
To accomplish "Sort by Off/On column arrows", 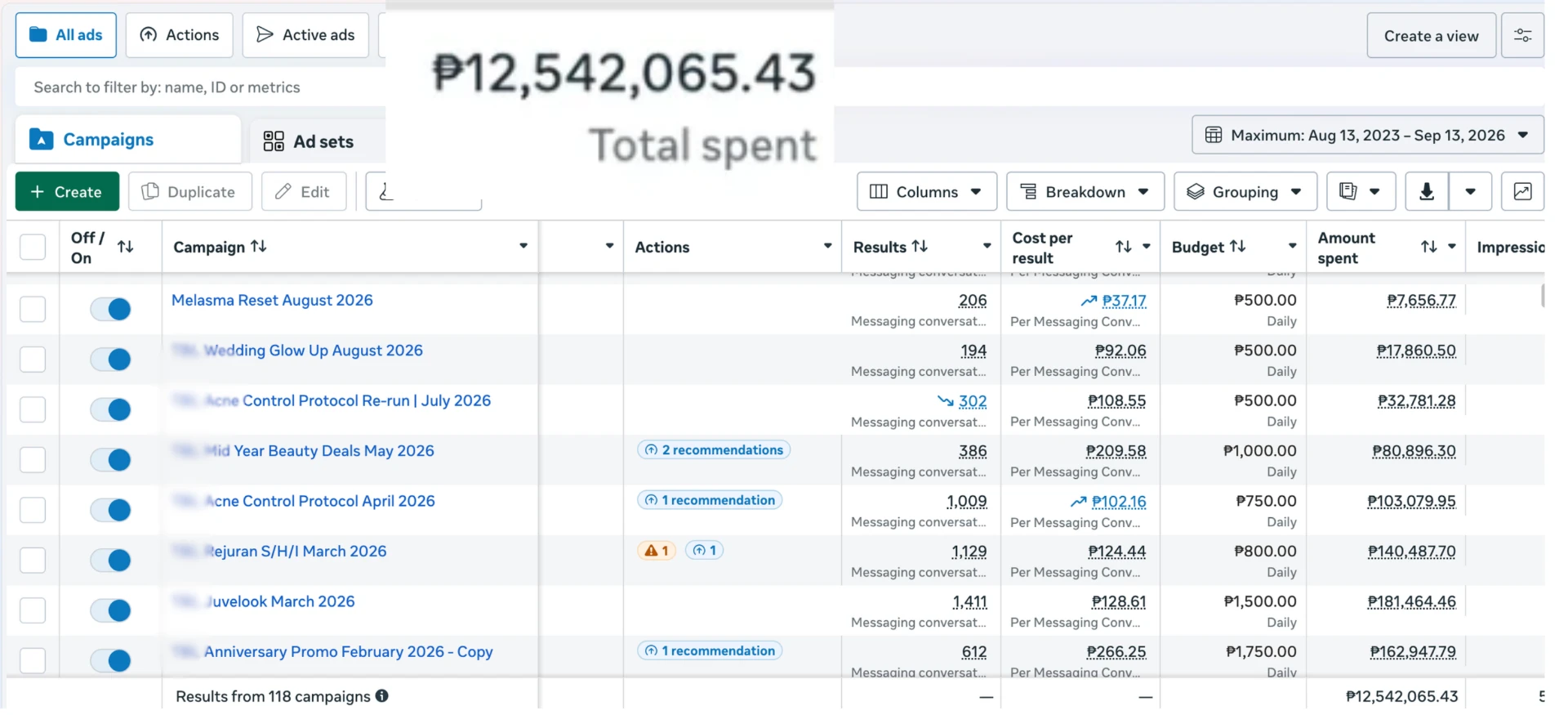I will pyautogui.click(x=126, y=247).
